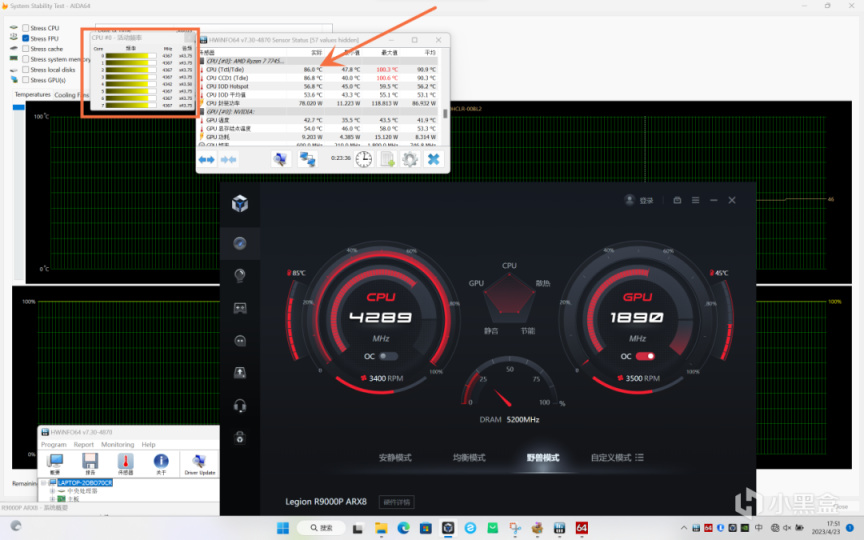Open the lightbulb sidebar icon
864x540 pixels.
pos(240,275)
